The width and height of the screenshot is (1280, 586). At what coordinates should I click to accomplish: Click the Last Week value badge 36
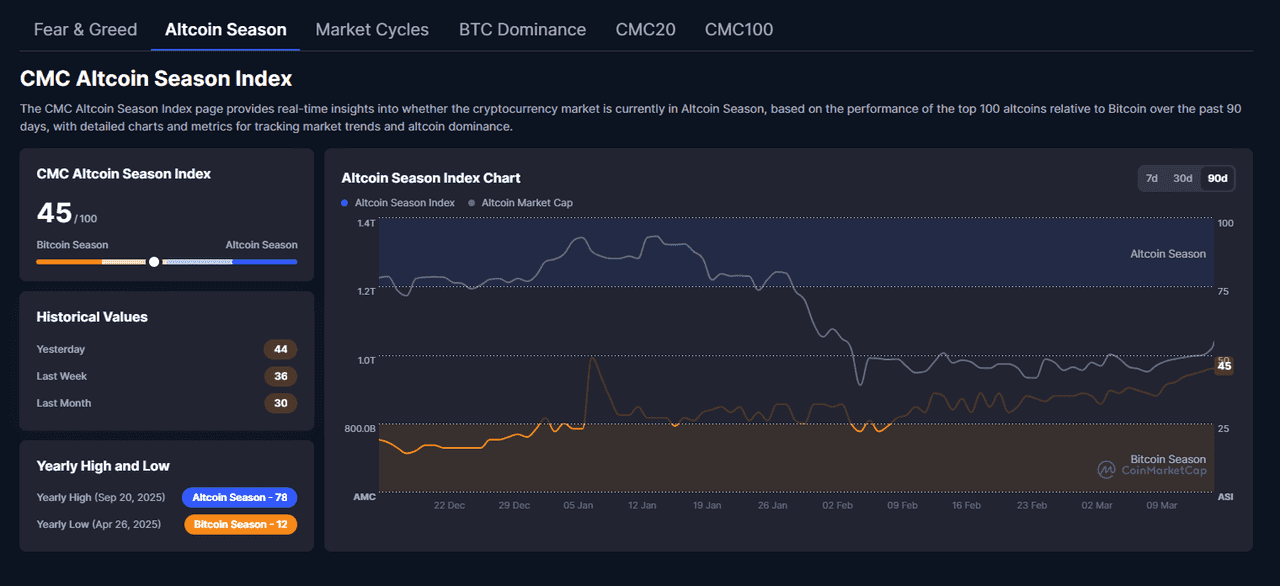[281, 376]
